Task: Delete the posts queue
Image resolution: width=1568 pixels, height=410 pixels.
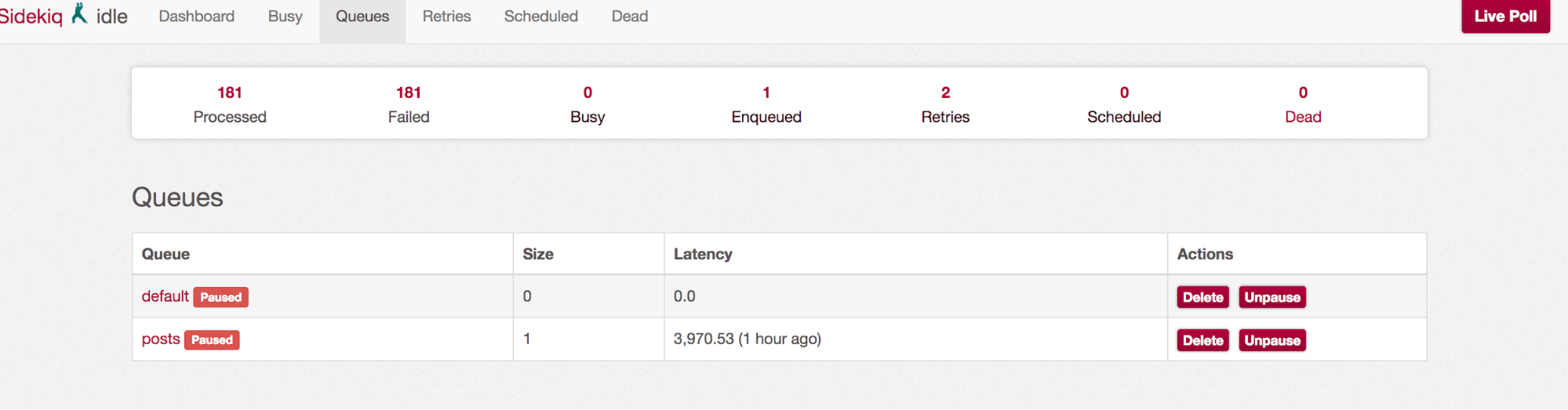Action: point(1202,340)
